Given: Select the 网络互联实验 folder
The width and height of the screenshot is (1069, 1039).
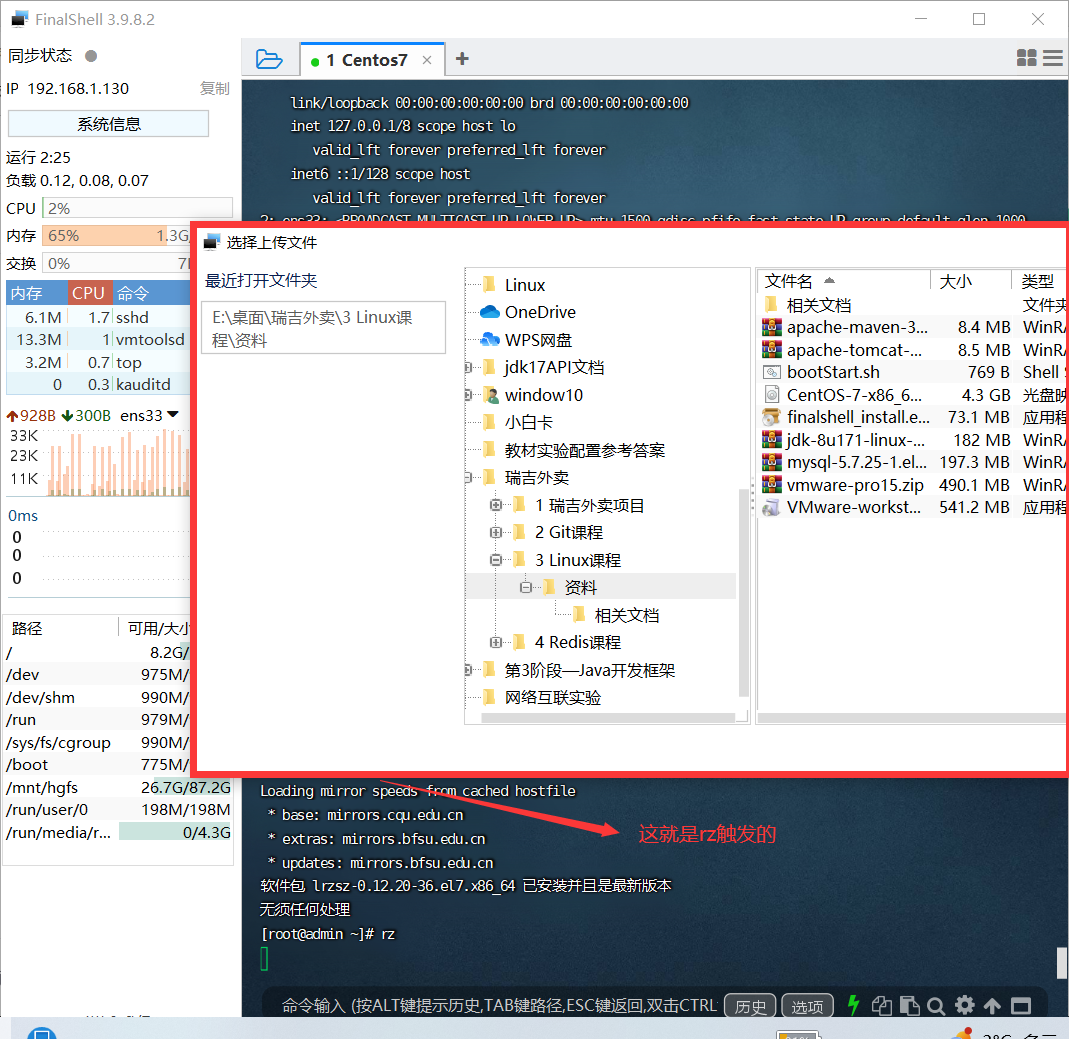Looking at the screenshot, I should click(x=552, y=697).
